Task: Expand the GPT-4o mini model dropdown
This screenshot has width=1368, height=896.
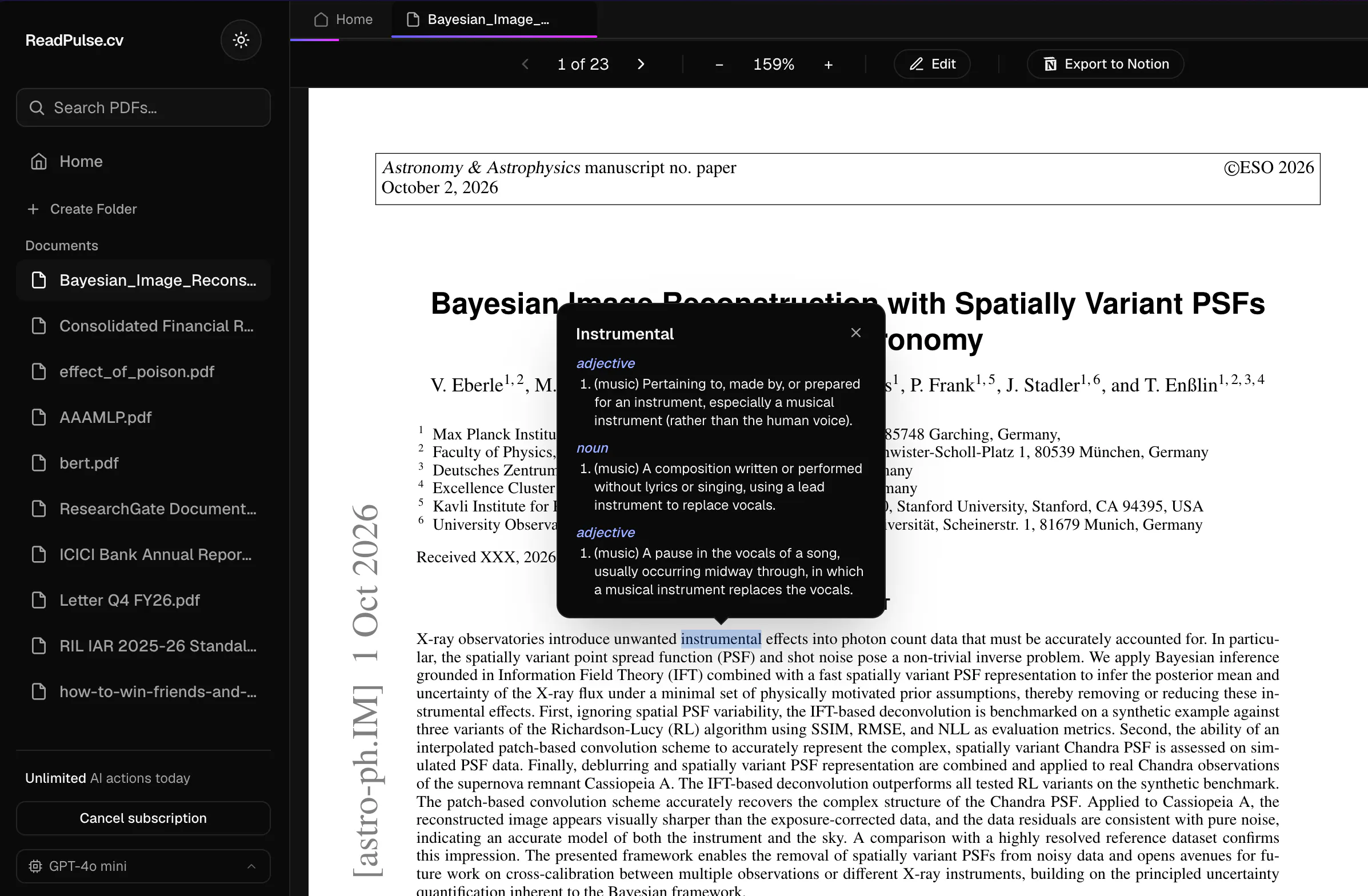Action: click(143, 866)
